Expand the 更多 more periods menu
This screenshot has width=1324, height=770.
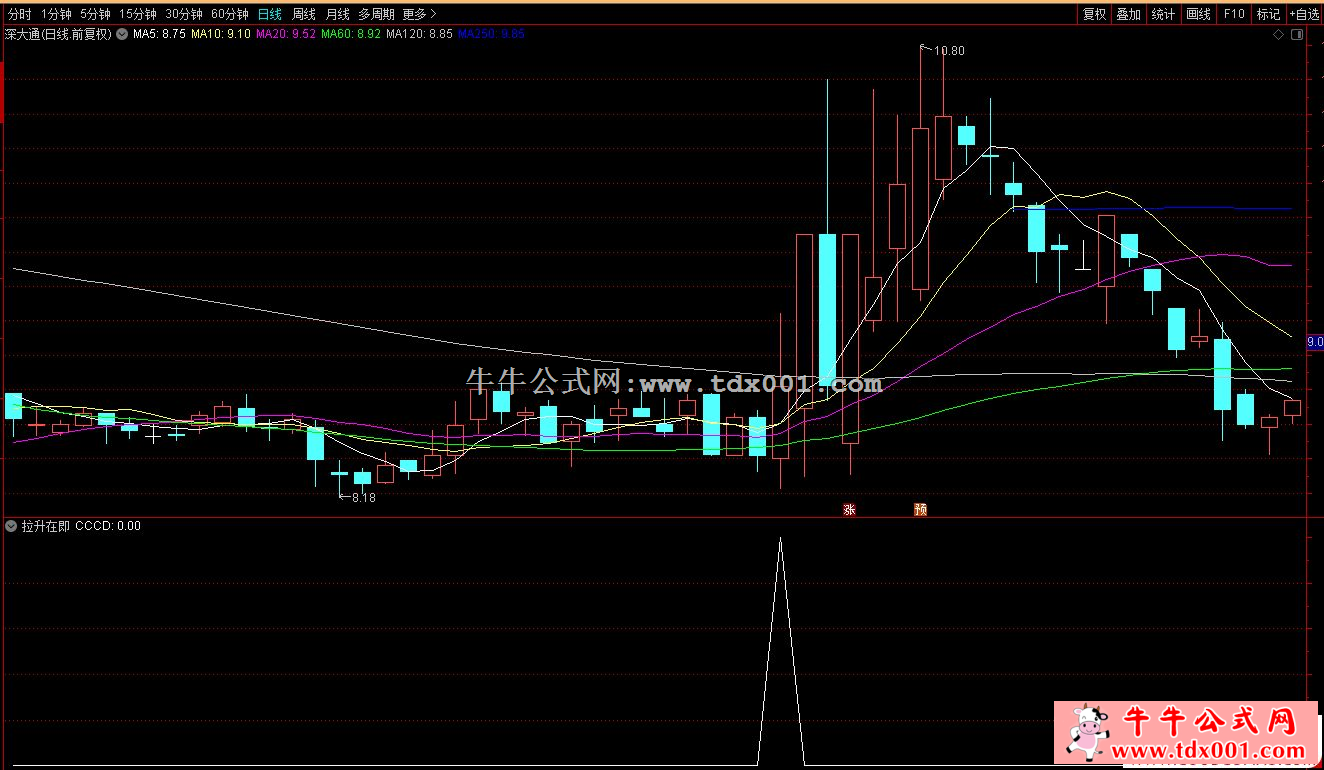tap(419, 15)
